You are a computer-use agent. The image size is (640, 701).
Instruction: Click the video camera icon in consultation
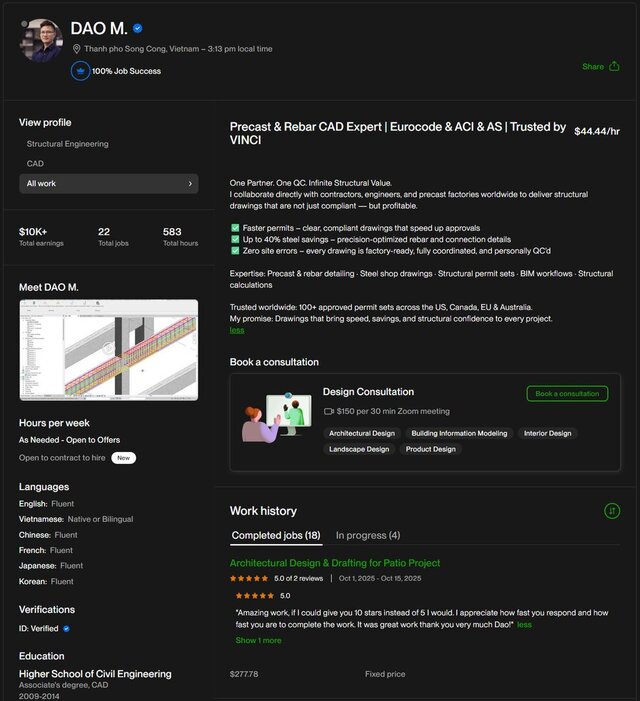point(328,411)
